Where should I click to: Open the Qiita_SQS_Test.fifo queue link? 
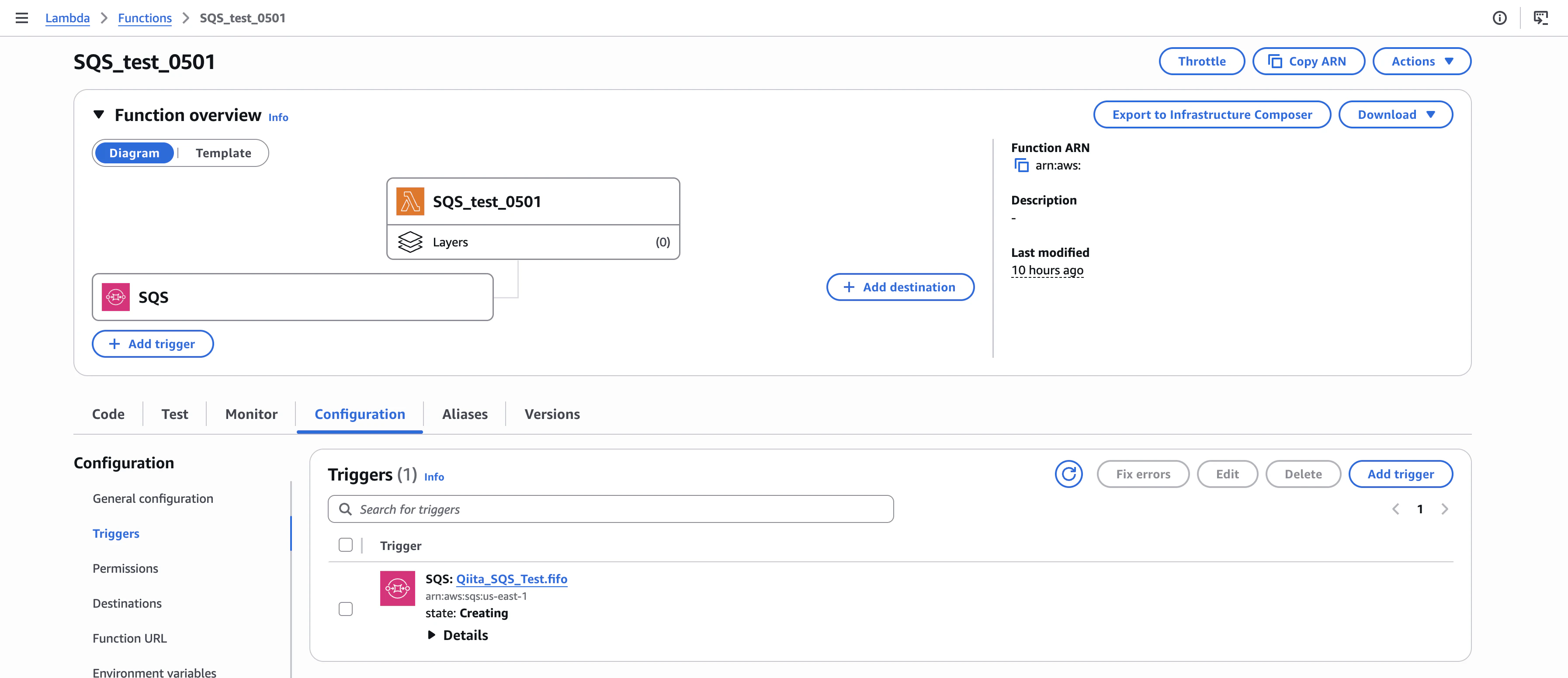[x=512, y=579]
